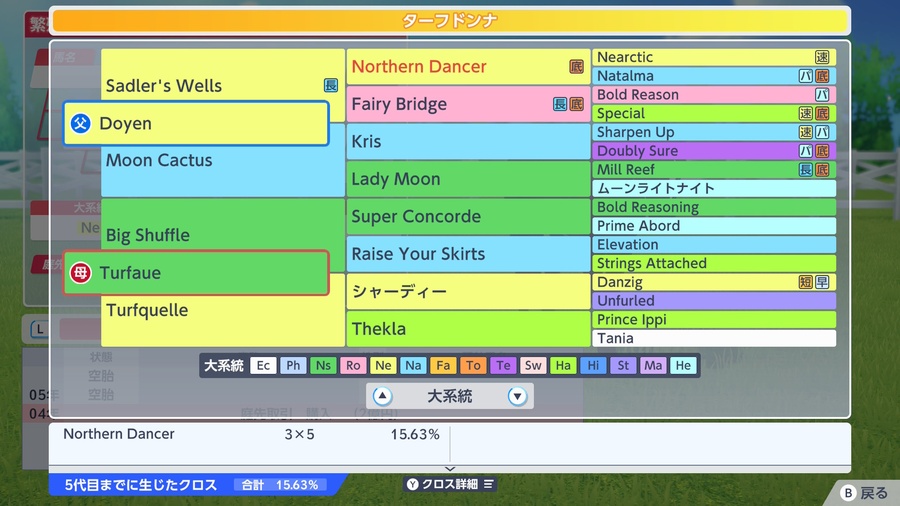The height and width of the screenshot is (506, 900).
Task: Select the Turfaue dam box
Action: coord(196,273)
